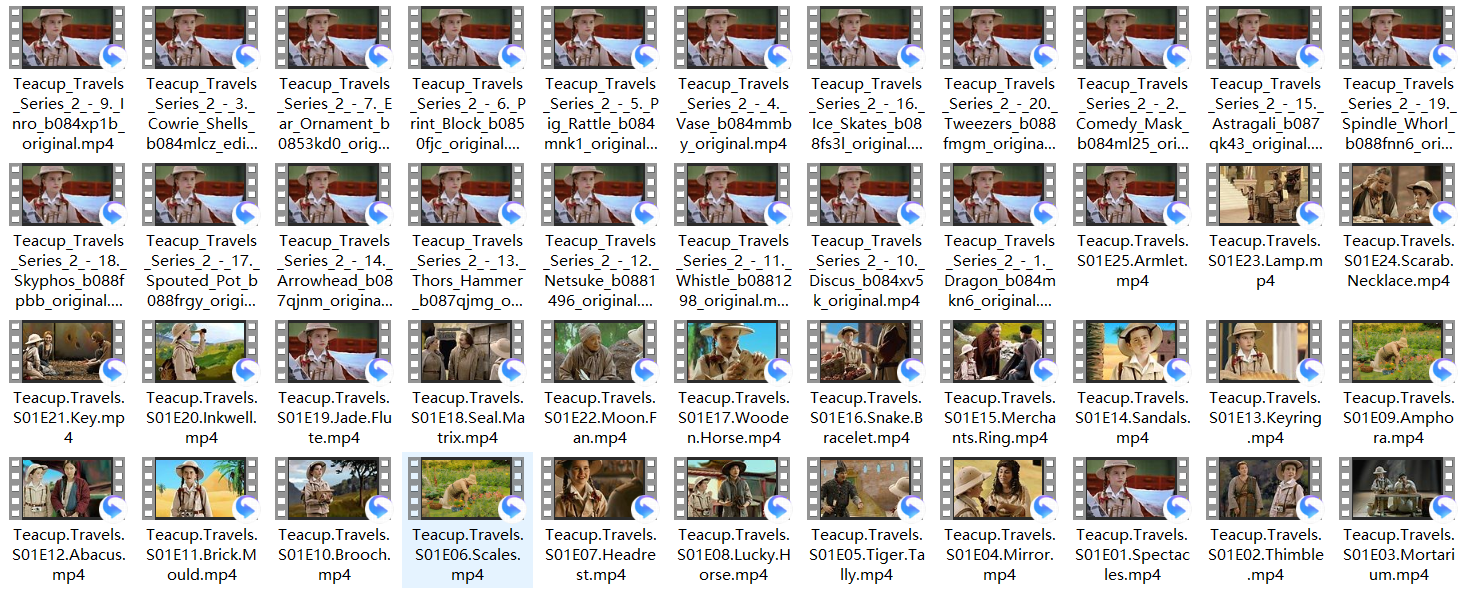The image size is (1463, 596).
Task: Select the S01E20.Inkwell.mp4 file icon
Action: pos(201,351)
